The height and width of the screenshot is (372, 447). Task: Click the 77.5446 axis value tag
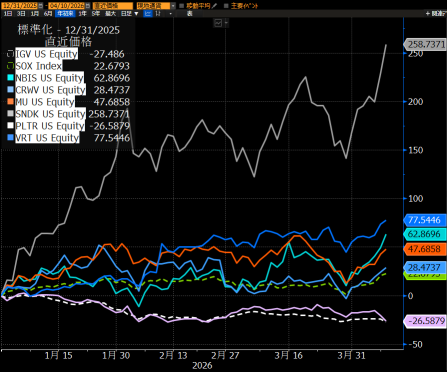point(425,220)
